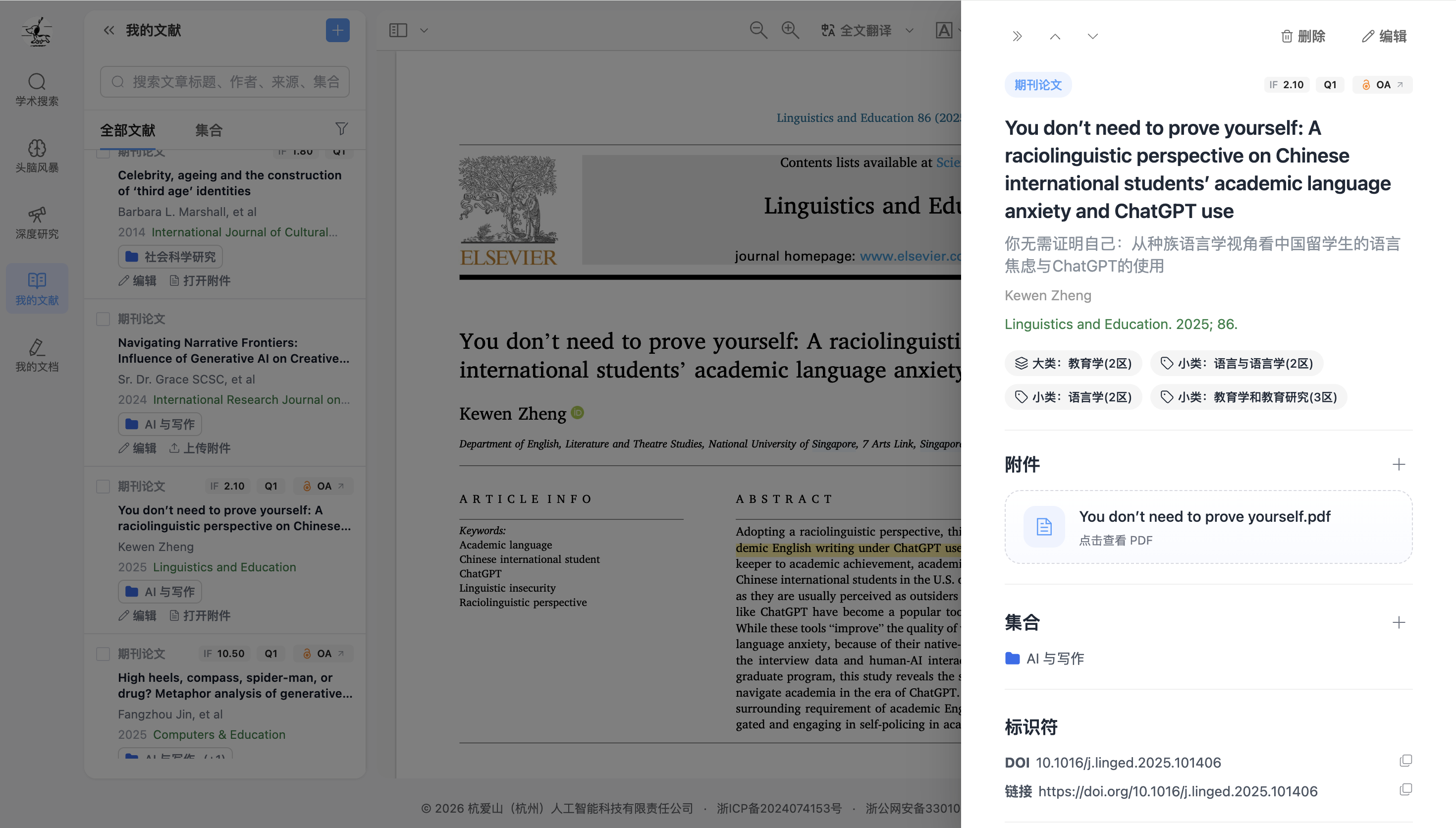Open Navigating Narrative Frontiers reference title
1456x828 pixels.
click(x=234, y=350)
